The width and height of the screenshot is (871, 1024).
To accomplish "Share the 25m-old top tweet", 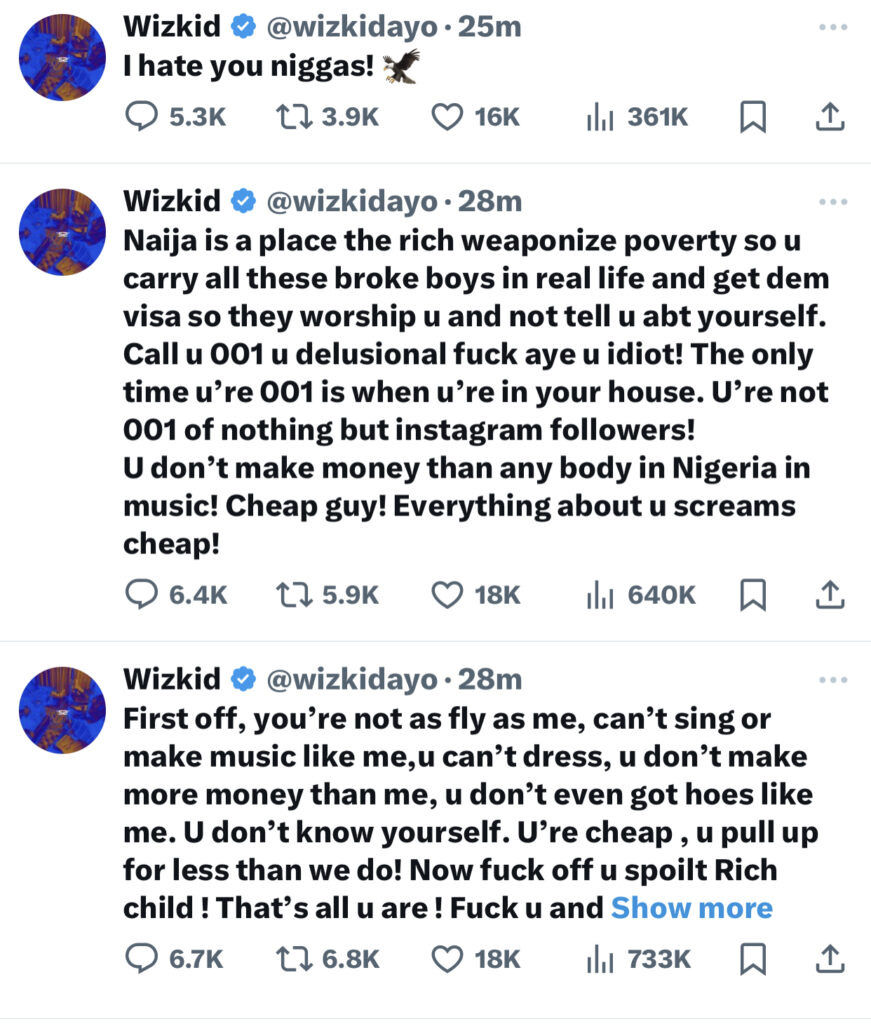I will (828, 118).
